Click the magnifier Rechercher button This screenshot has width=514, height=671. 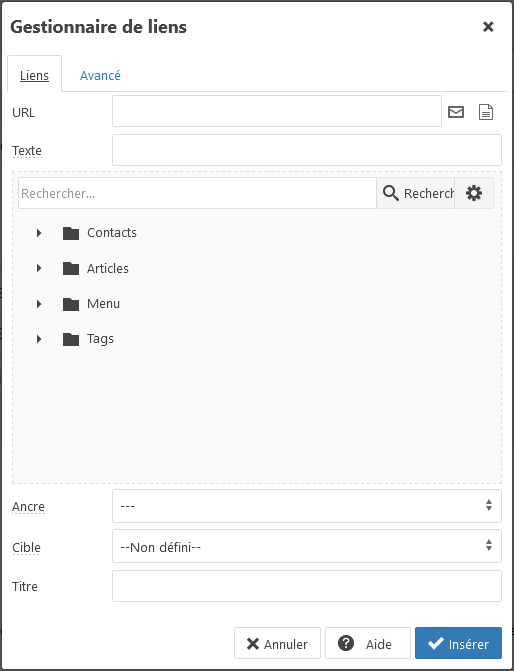coord(416,193)
